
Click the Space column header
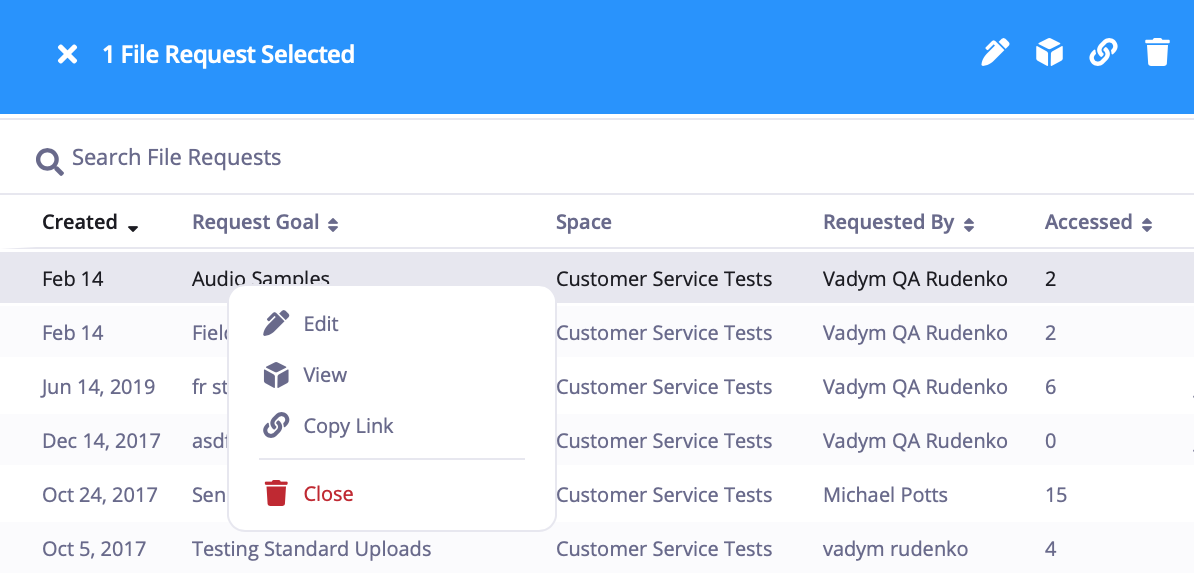pos(583,222)
